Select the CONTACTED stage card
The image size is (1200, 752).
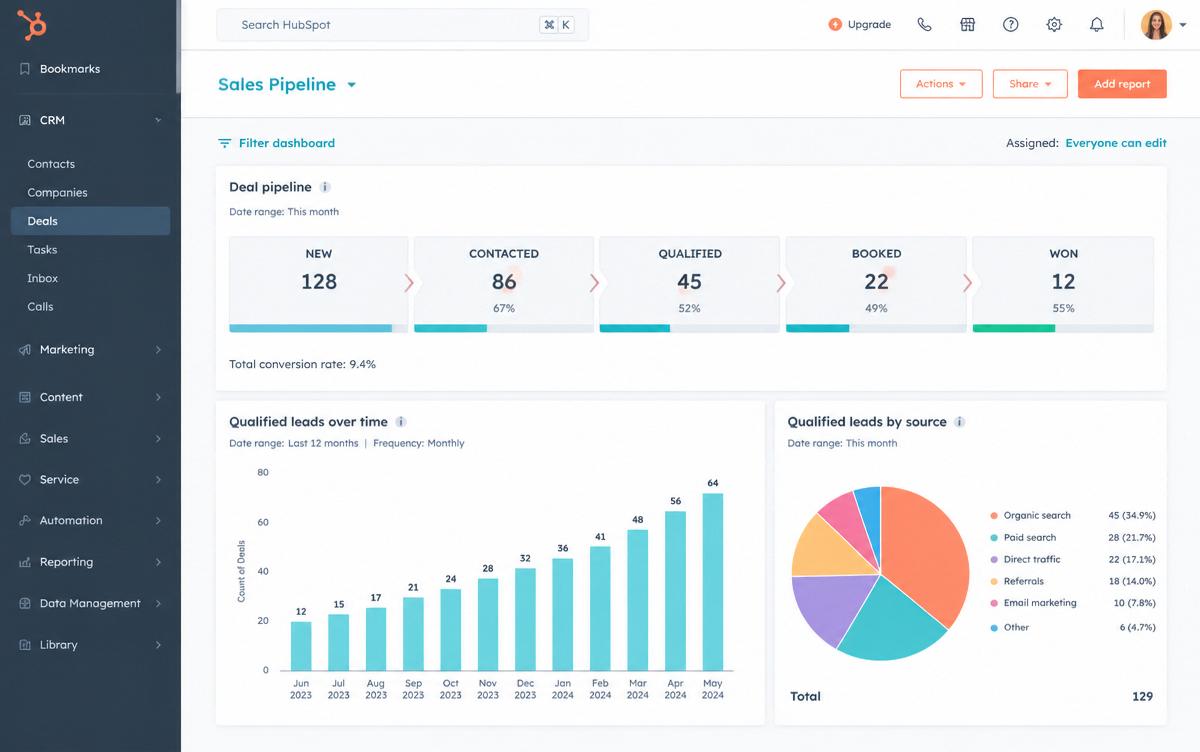pyautogui.click(x=504, y=284)
